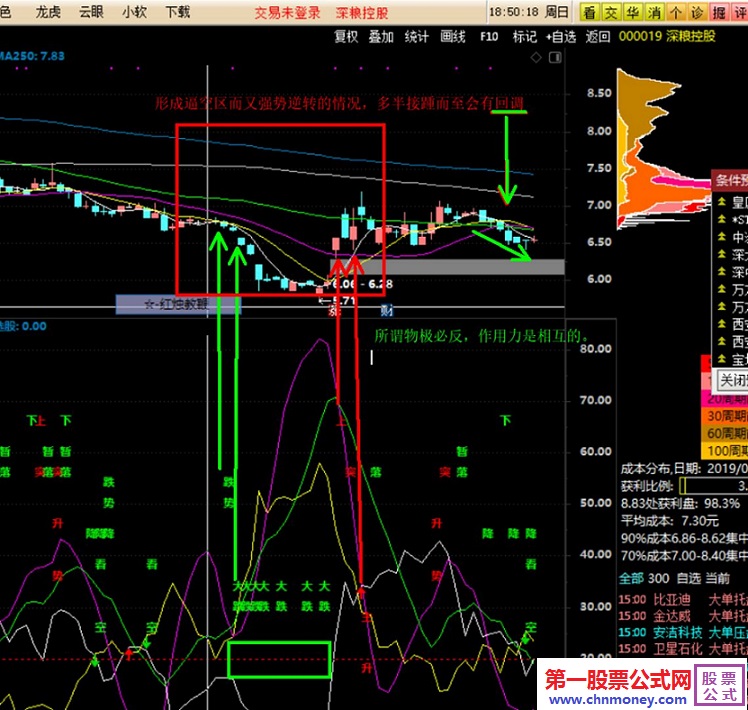748x710 pixels.
Task: Click the 皇 row arrow icon in the alert list
Action: (722, 202)
